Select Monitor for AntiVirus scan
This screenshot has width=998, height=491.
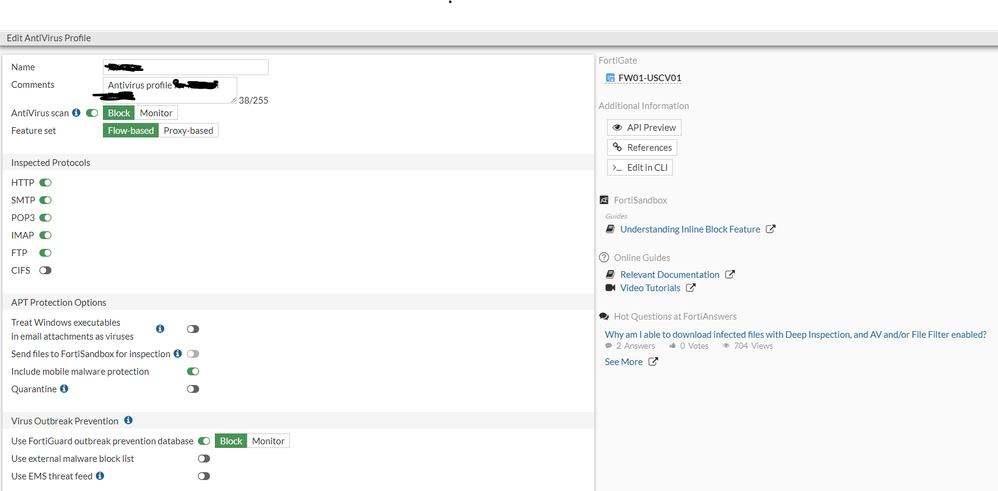pyautogui.click(x=156, y=113)
